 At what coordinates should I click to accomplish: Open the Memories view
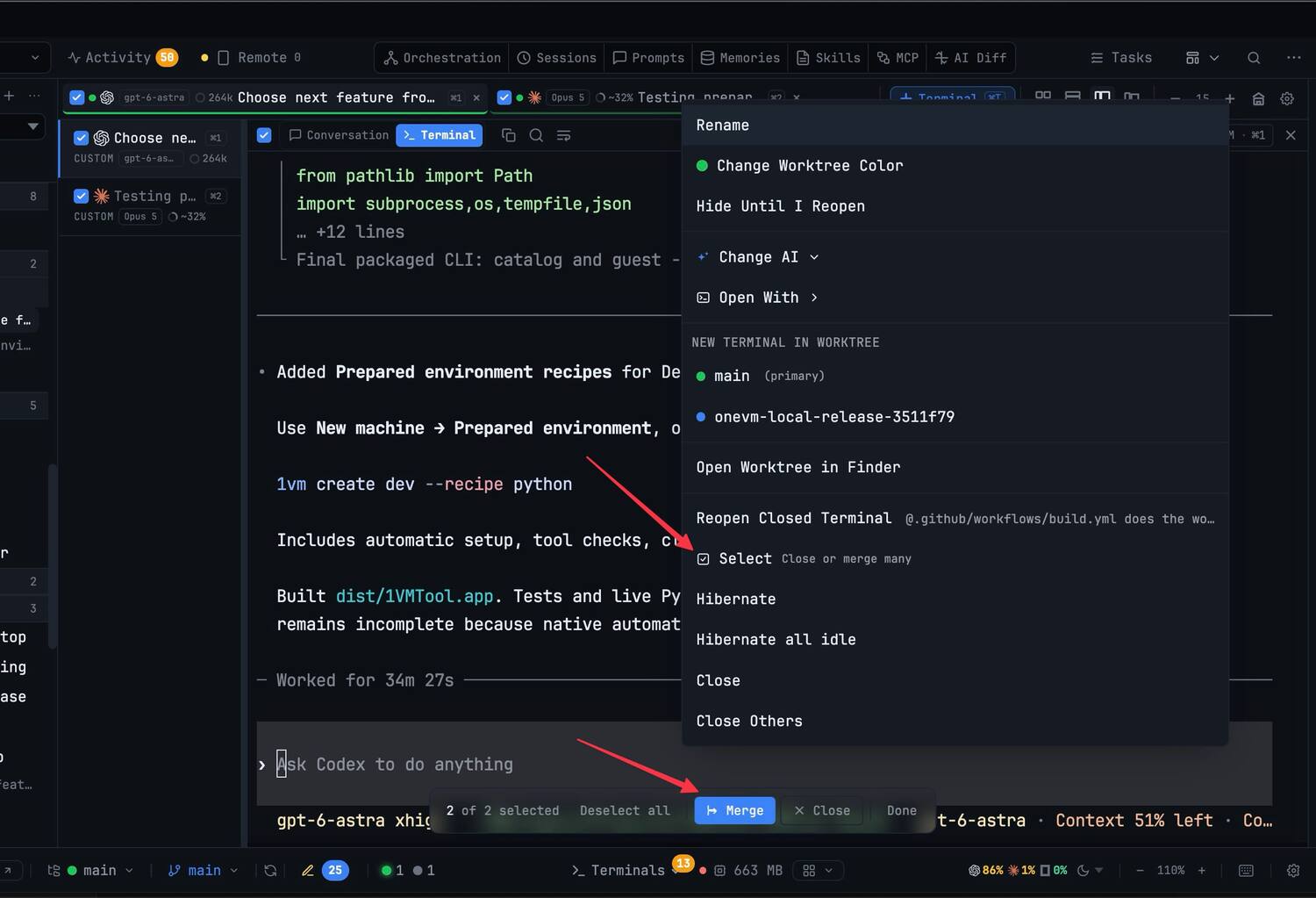[x=740, y=57]
